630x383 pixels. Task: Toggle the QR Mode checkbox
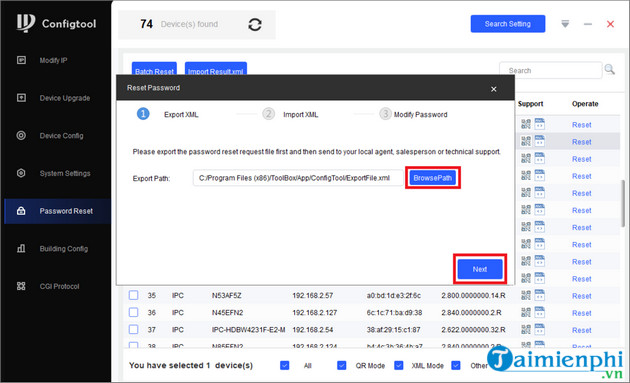coord(342,365)
